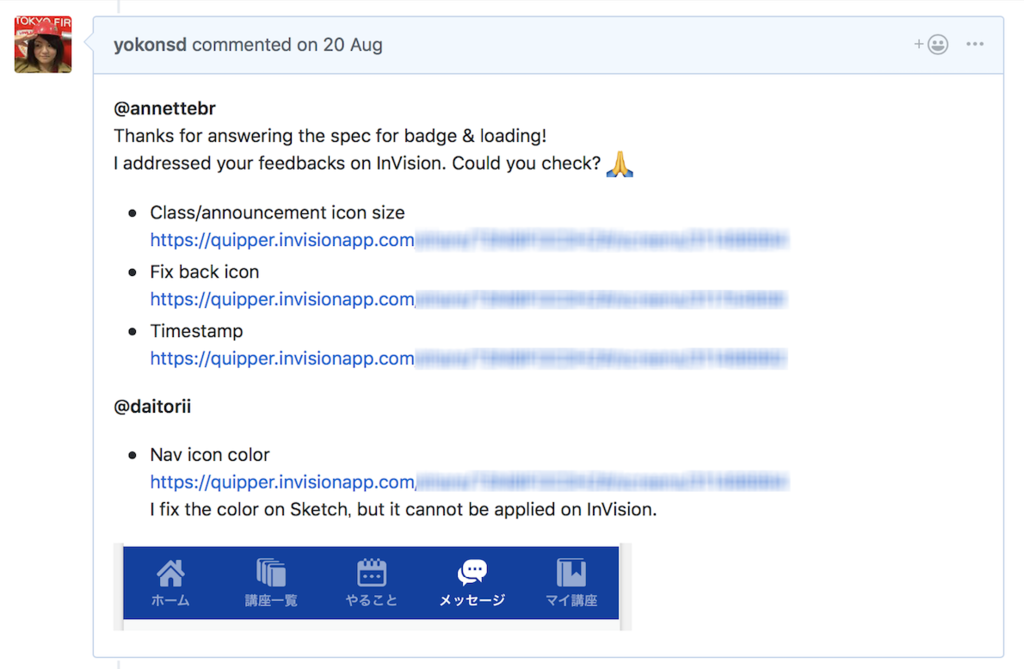The image size is (1024, 669).
Task: Click the My Courses (マイ講座) bookmark icon
Action: (x=571, y=572)
